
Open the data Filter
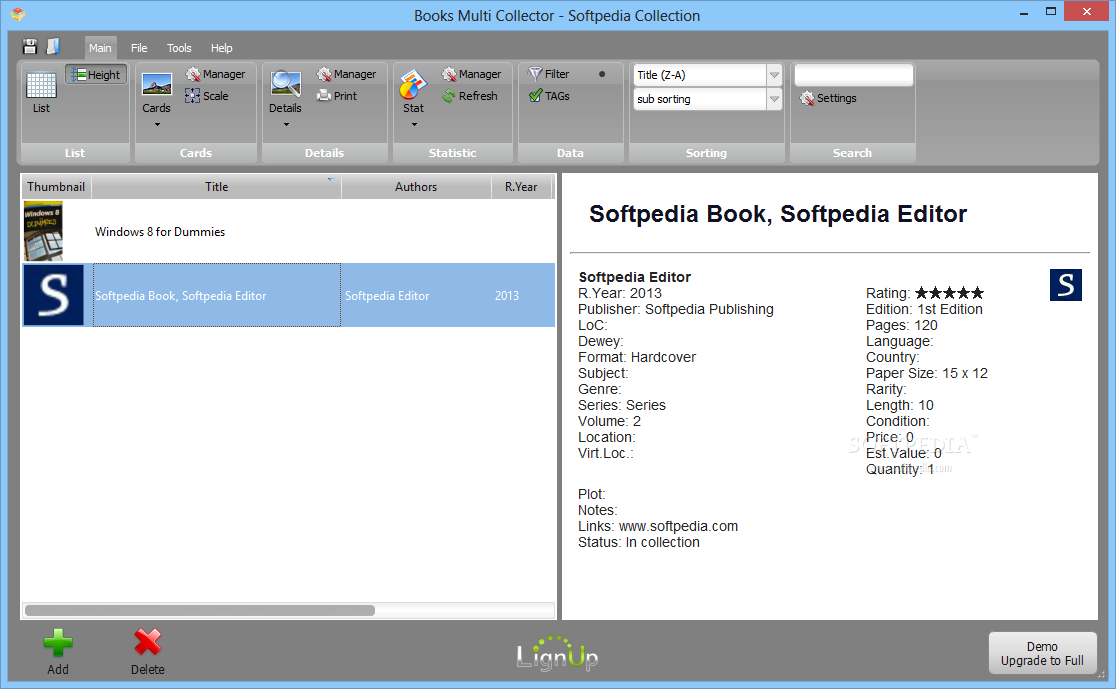coord(549,74)
